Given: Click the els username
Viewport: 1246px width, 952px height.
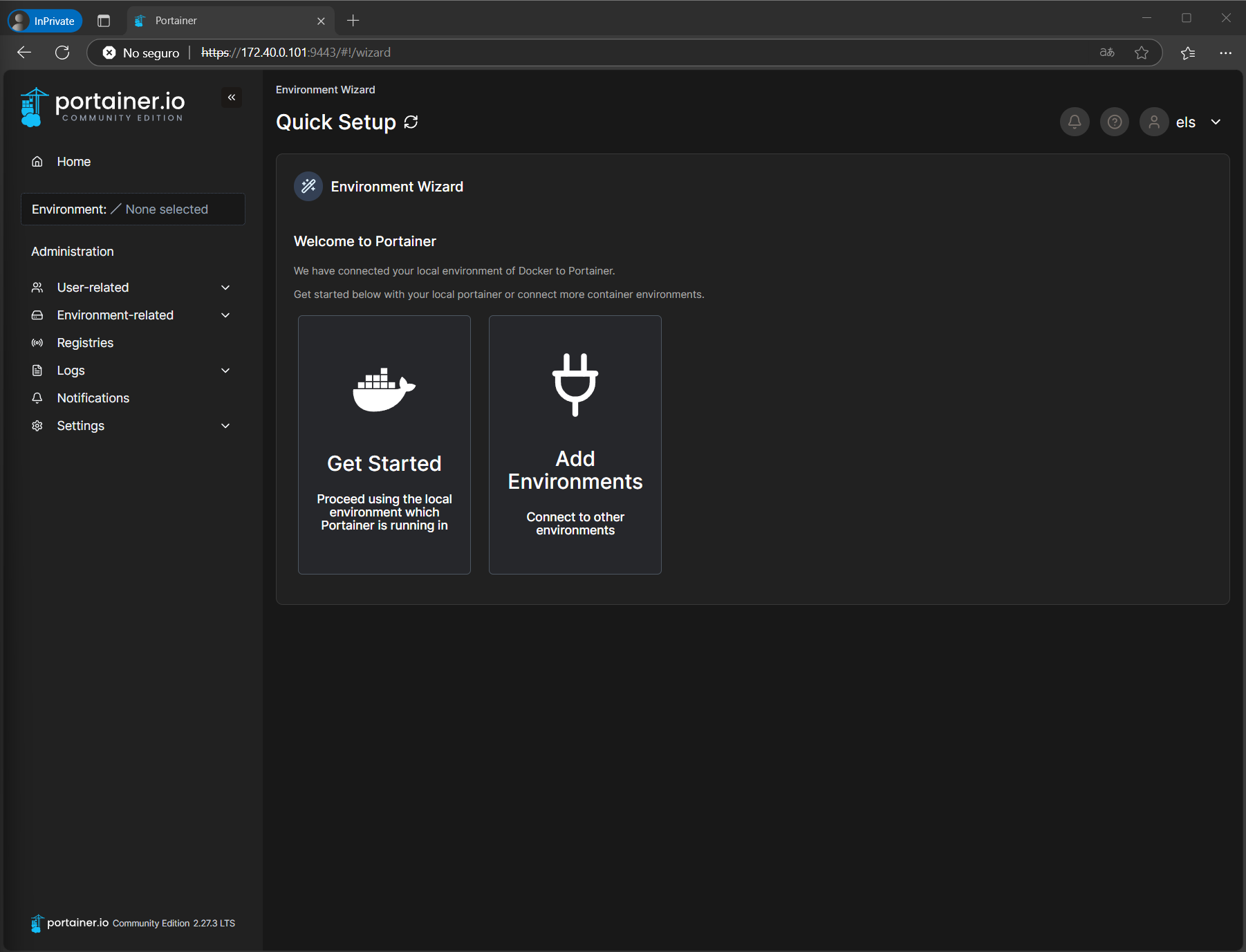Looking at the screenshot, I should point(1185,122).
